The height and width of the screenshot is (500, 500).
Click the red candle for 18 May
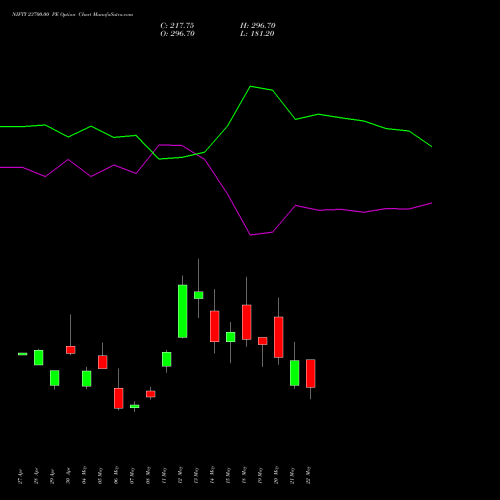[247, 322]
